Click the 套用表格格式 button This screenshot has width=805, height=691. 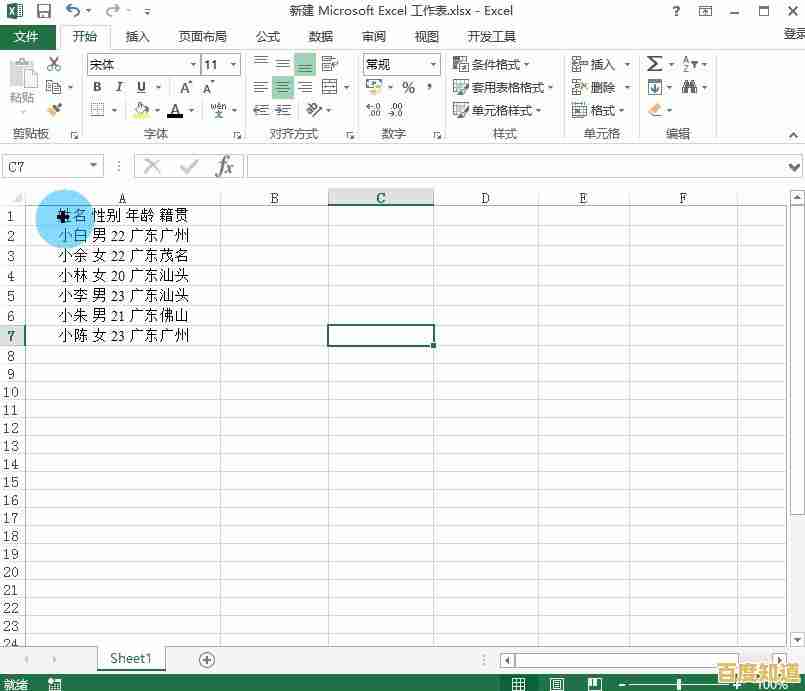coord(497,86)
